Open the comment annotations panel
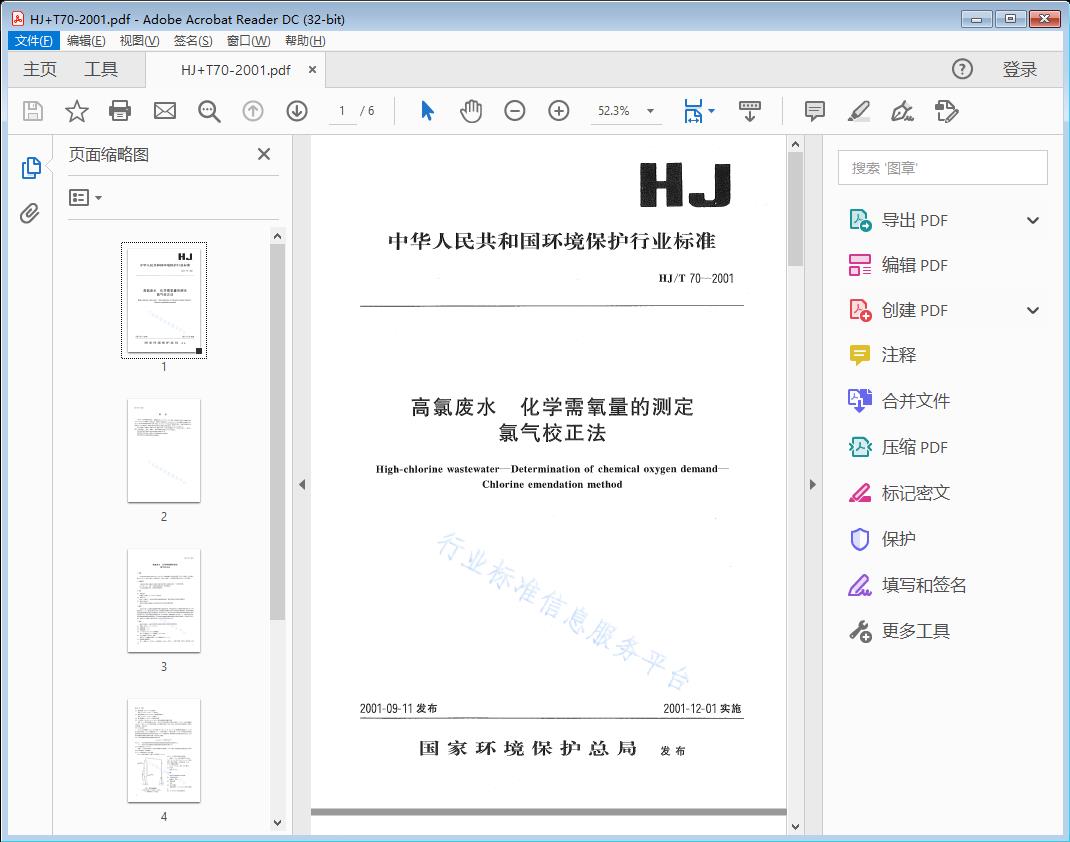The width and height of the screenshot is (1070, 842). 814,111
